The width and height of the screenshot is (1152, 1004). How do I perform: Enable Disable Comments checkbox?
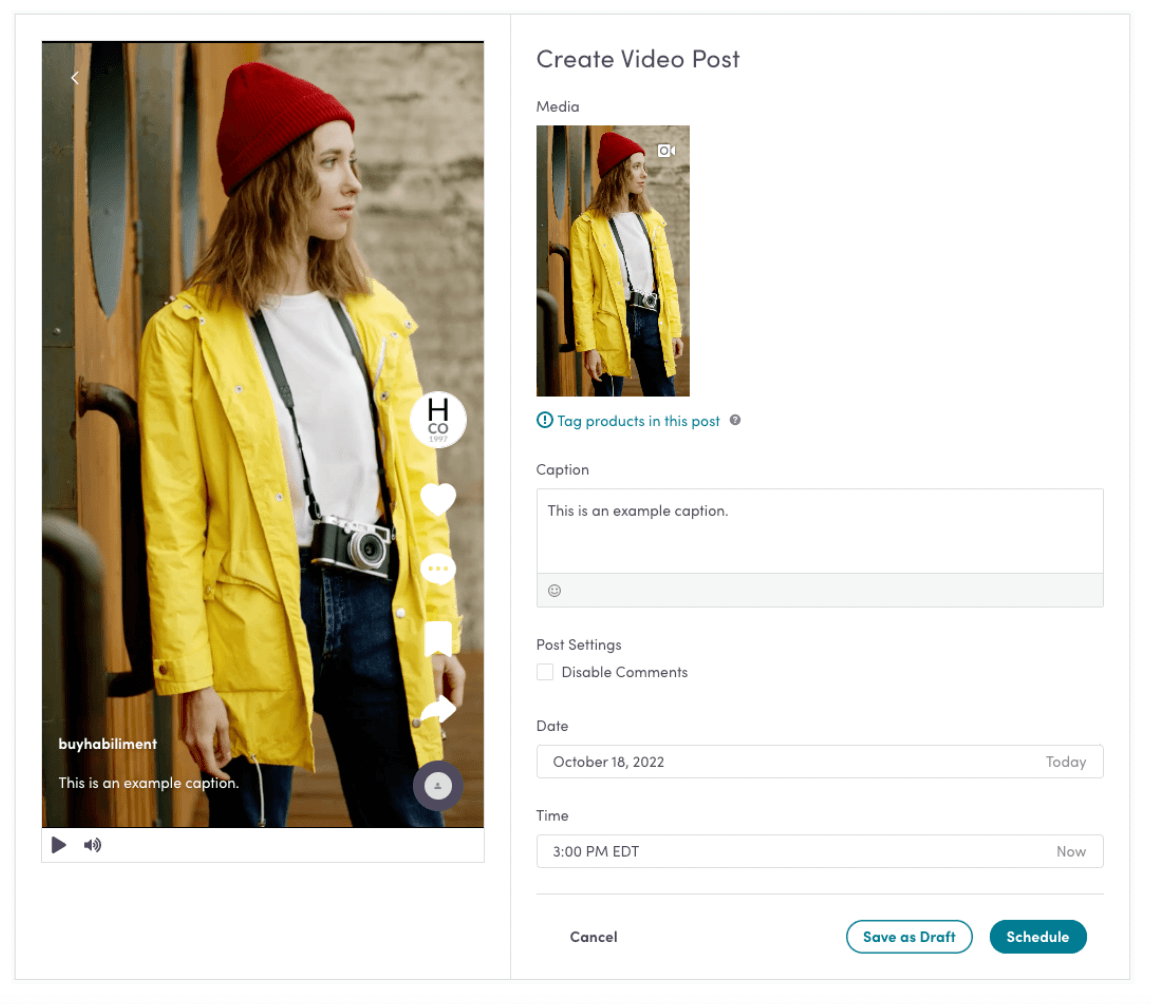pos(545,672)
